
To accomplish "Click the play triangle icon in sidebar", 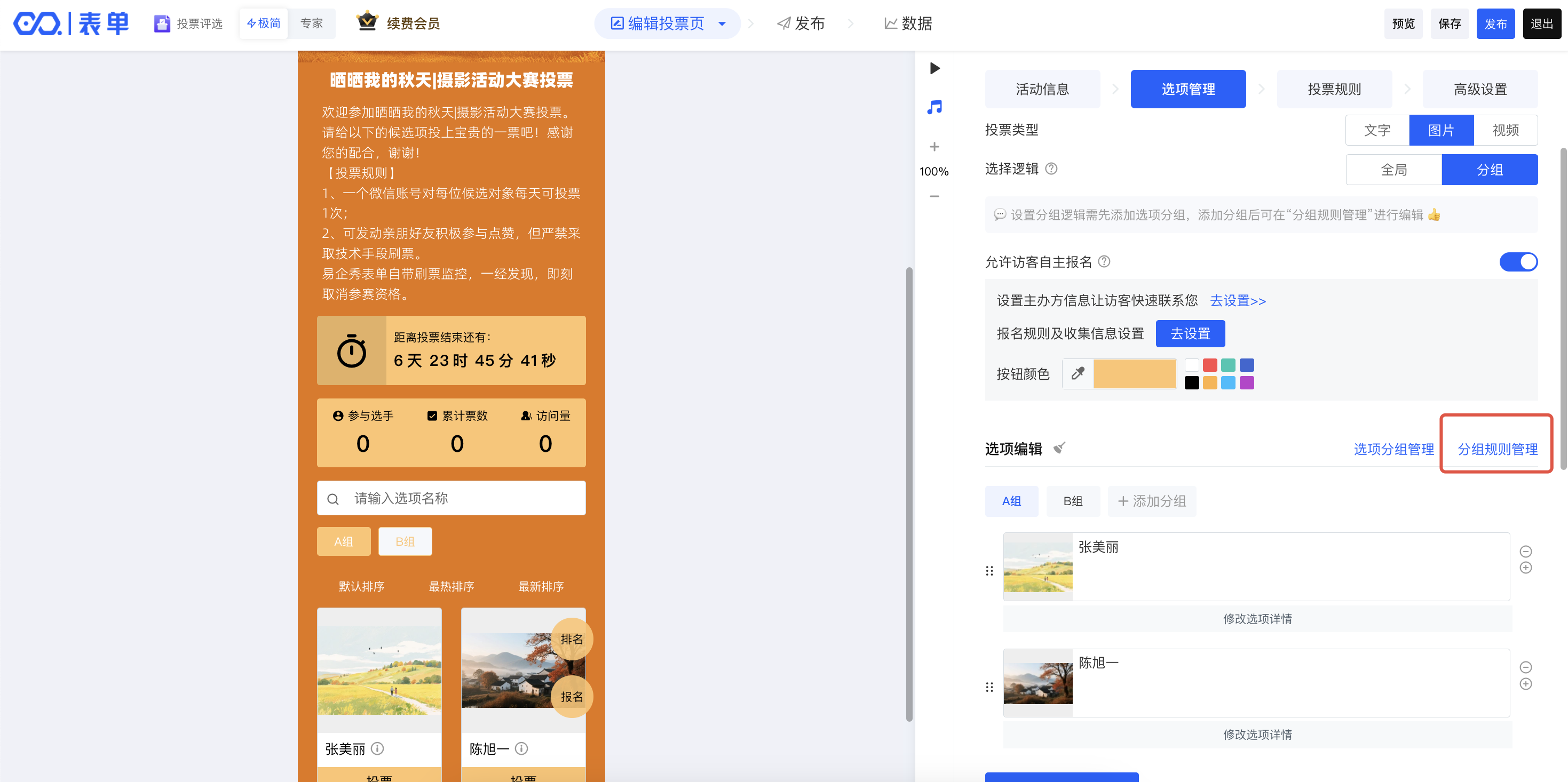I will click(x=935, y=68).
